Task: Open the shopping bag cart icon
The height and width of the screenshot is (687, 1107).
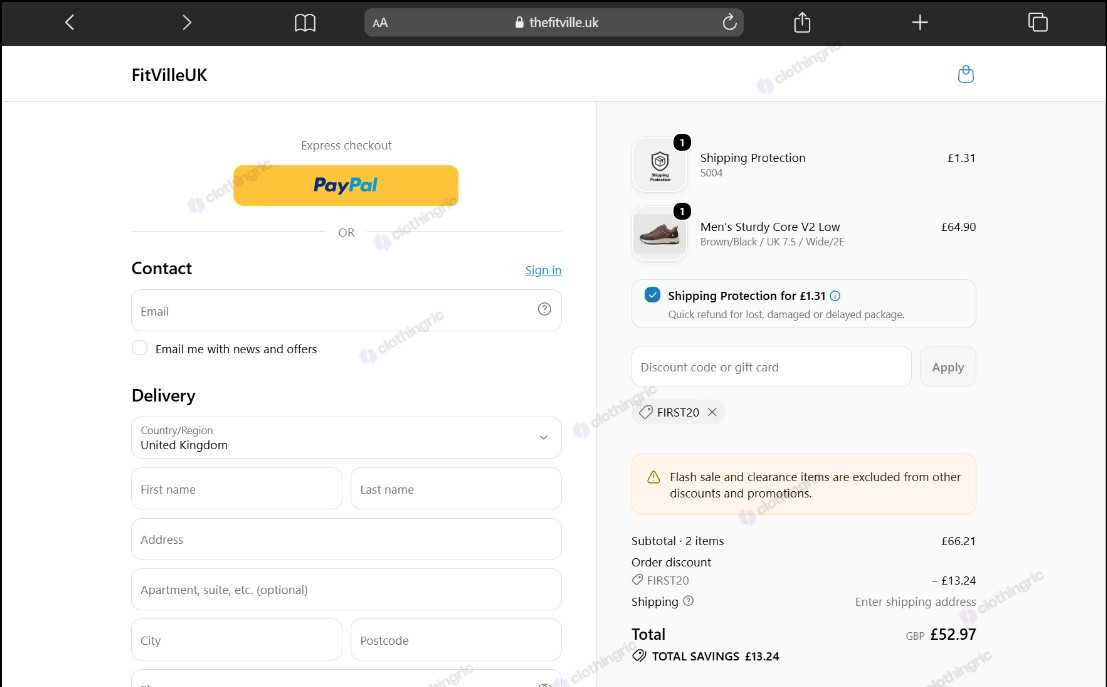Action: tap(966, 74)
